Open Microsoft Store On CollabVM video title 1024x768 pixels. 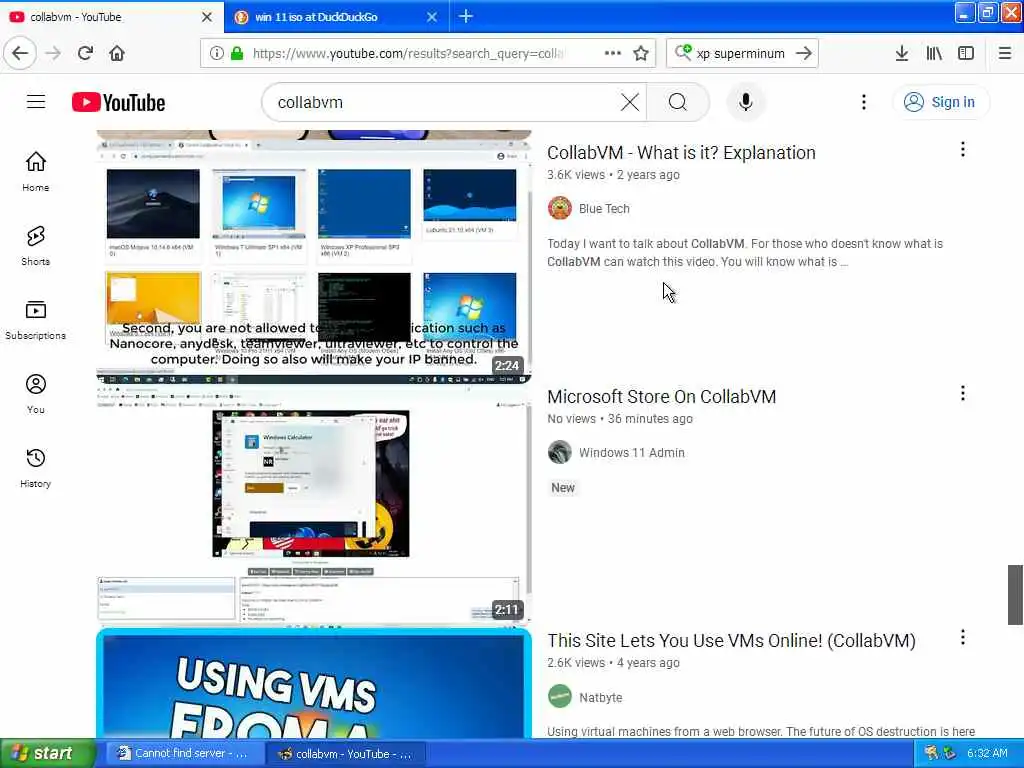coord(662,396)
